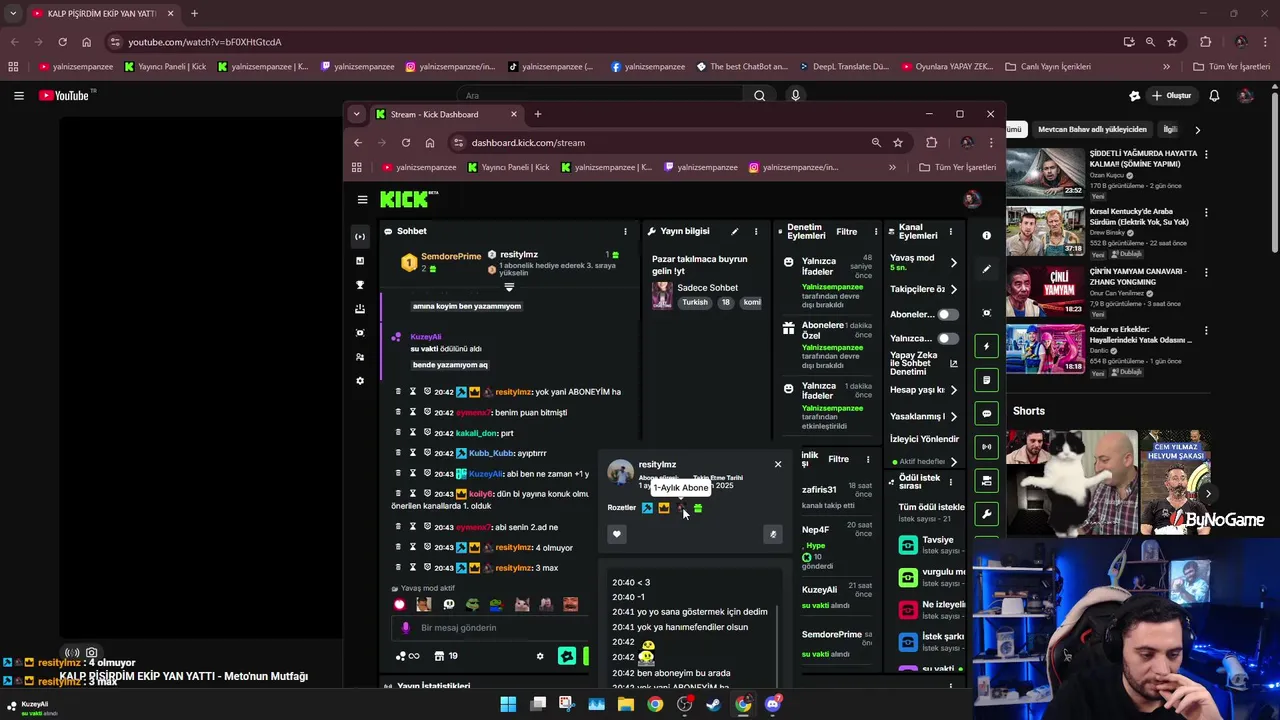Click Oluştur button on YouTube

1171,96
